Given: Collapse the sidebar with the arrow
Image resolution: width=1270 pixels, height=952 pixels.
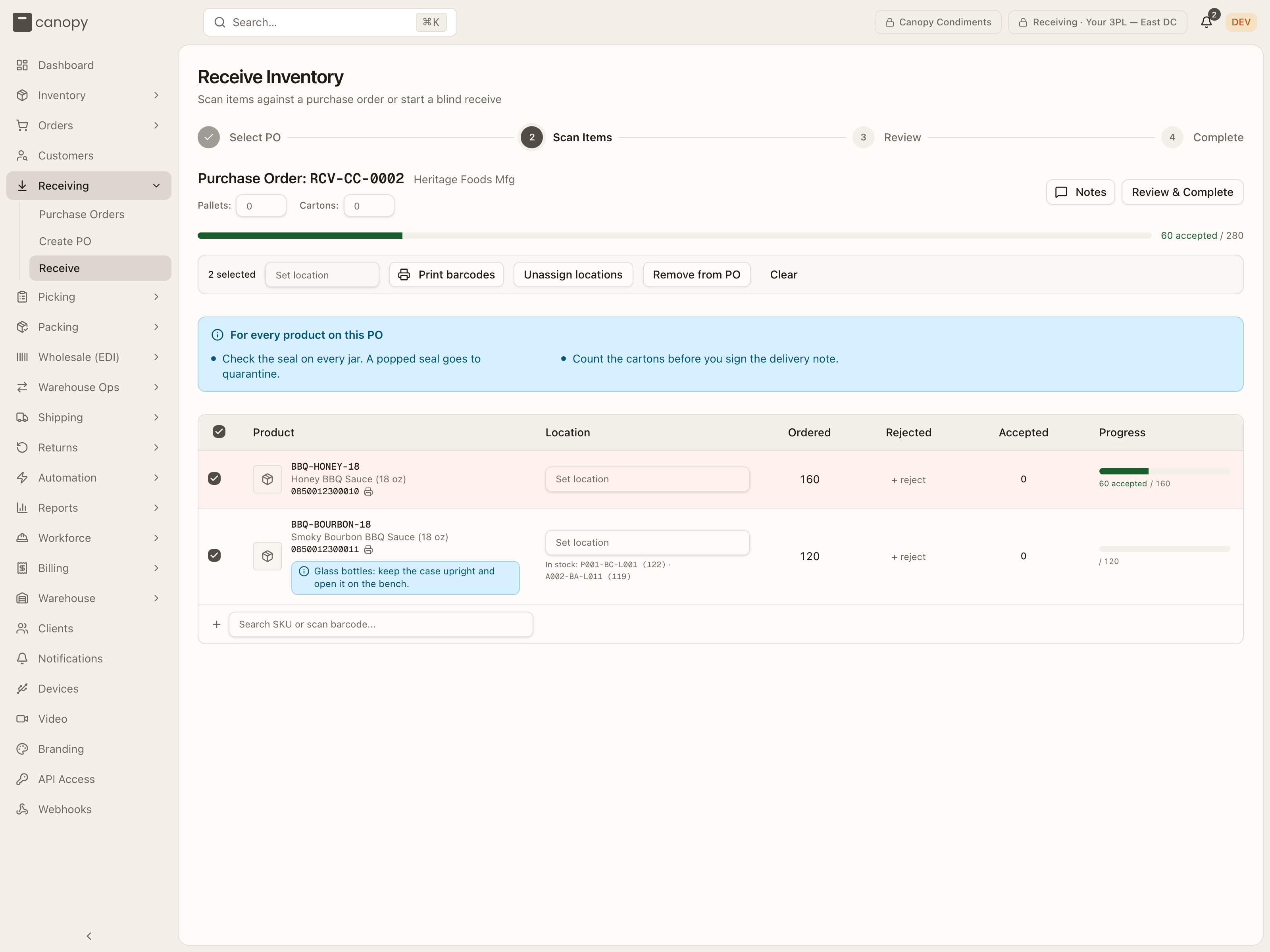Looking at the screenshot, I should click(x=89, y=936).
